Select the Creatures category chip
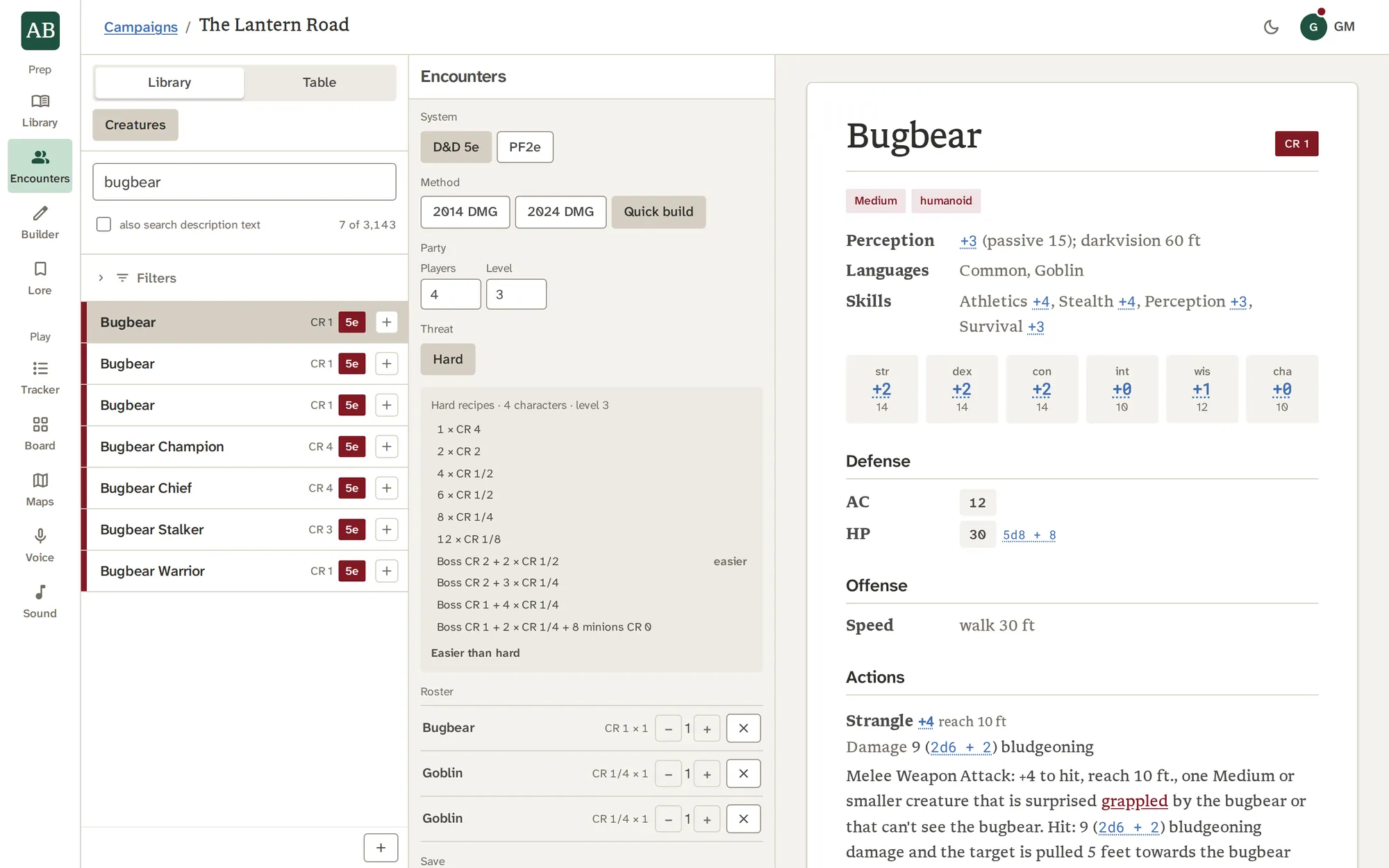This screenshot has height=868, width=1389. pos(135,125)
